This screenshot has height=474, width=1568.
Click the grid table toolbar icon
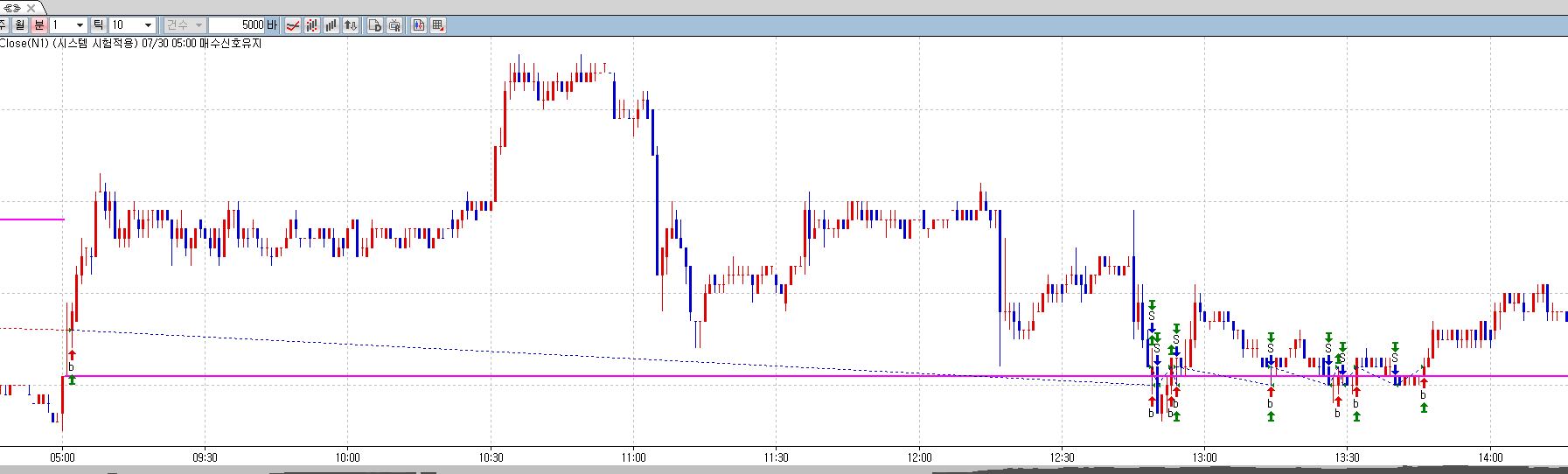[438, 25]
